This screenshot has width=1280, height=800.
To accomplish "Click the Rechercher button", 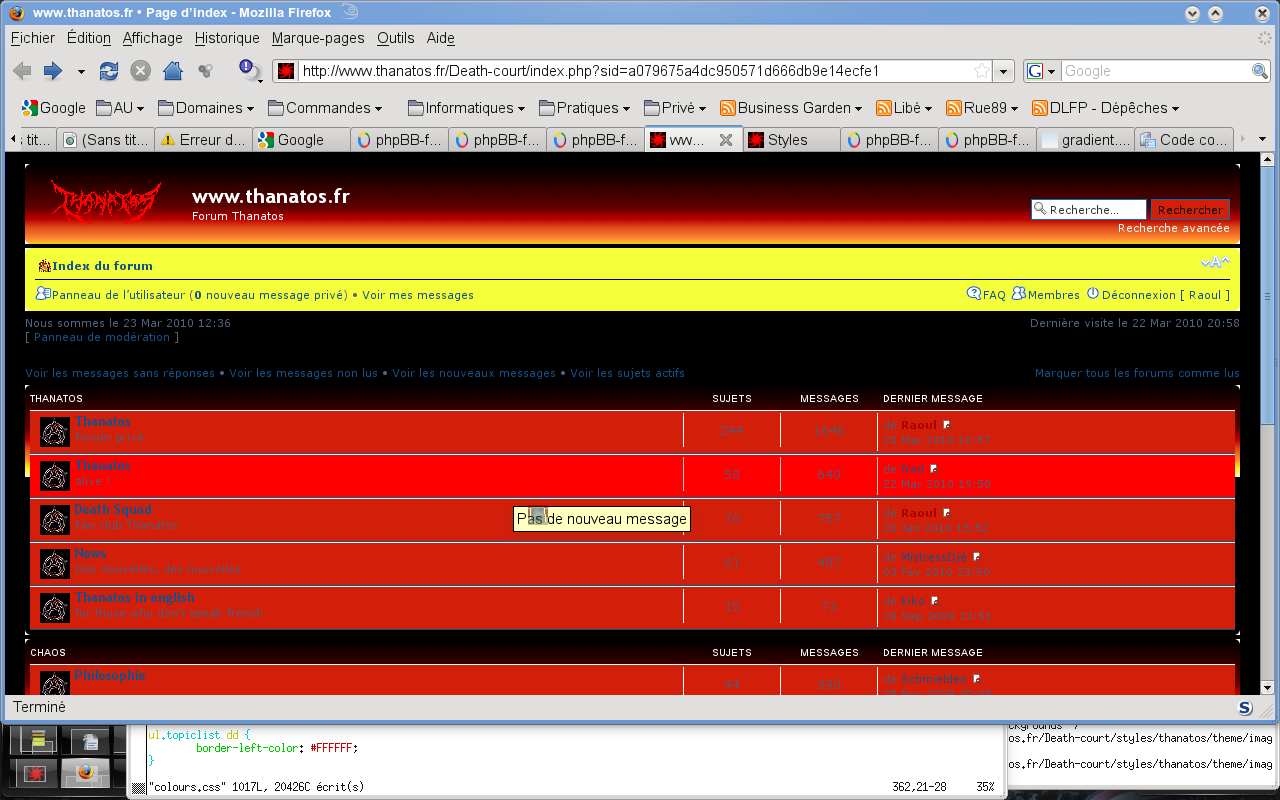I will pyautogui.click(x=1190, y=210).
